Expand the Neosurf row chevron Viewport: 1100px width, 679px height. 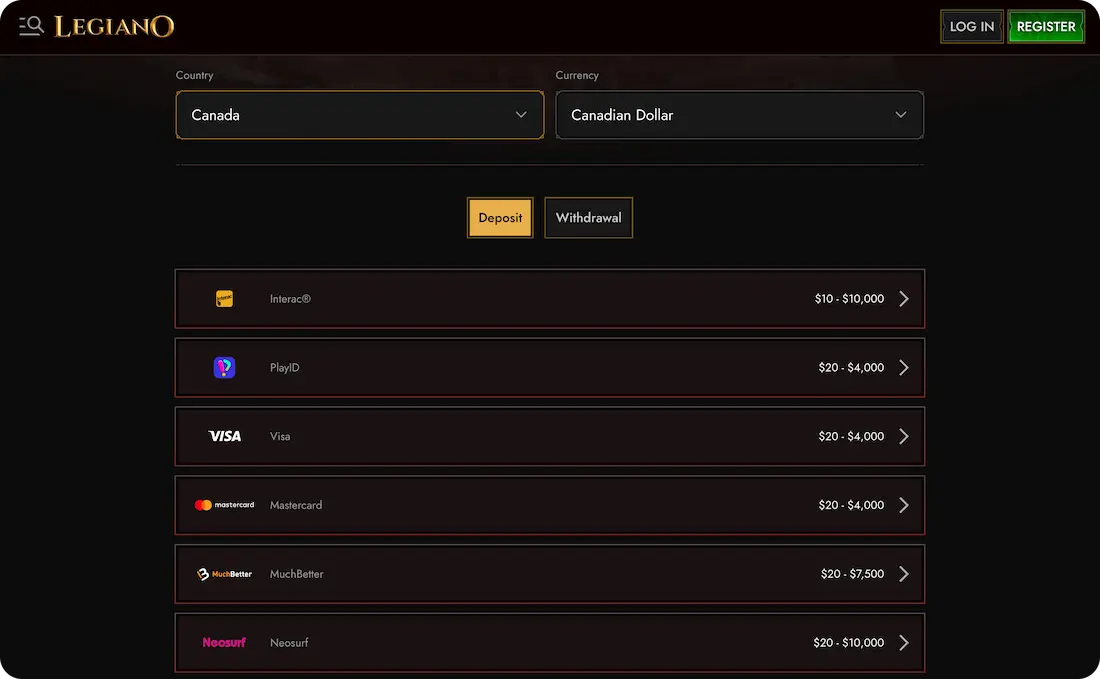click(904, 642)
